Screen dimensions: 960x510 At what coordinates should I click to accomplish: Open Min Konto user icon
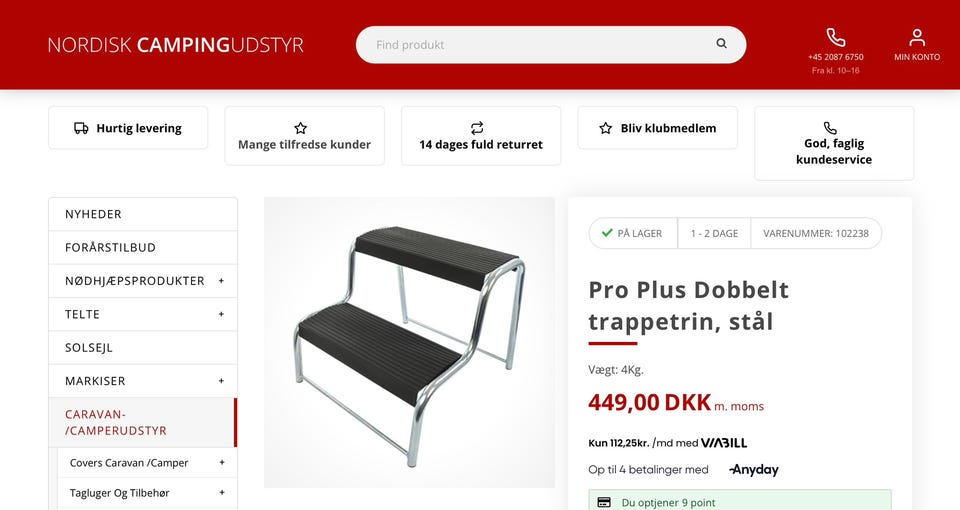[x=917, y=37]
